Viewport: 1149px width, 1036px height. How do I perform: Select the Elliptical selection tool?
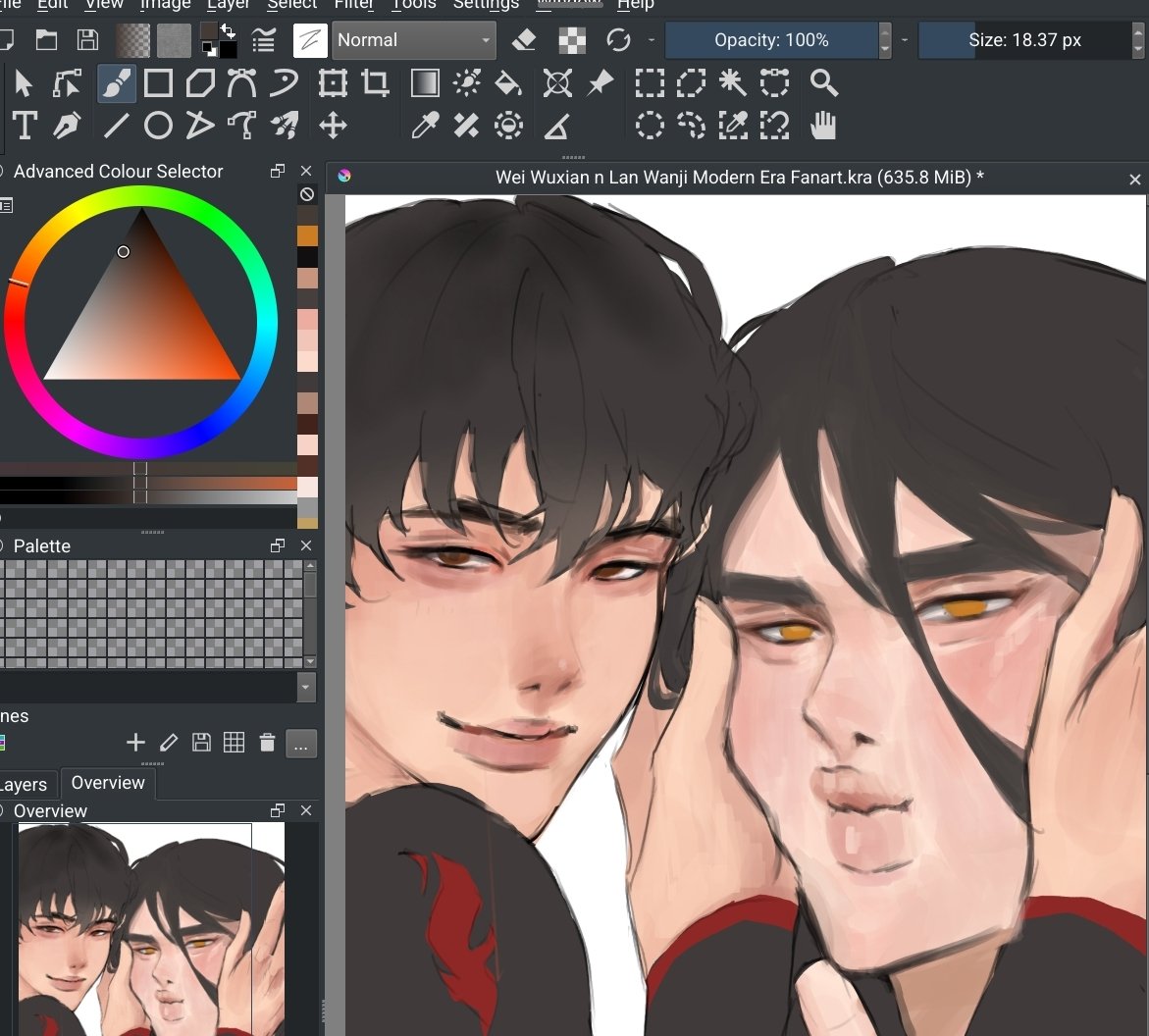click(x=650, y=126)
